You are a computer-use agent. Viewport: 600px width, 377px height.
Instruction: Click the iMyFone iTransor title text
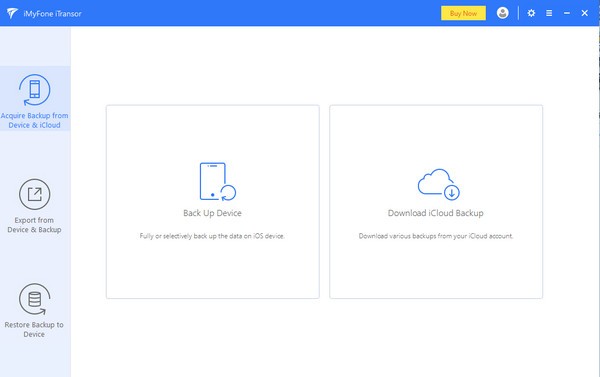click(52, 14)
